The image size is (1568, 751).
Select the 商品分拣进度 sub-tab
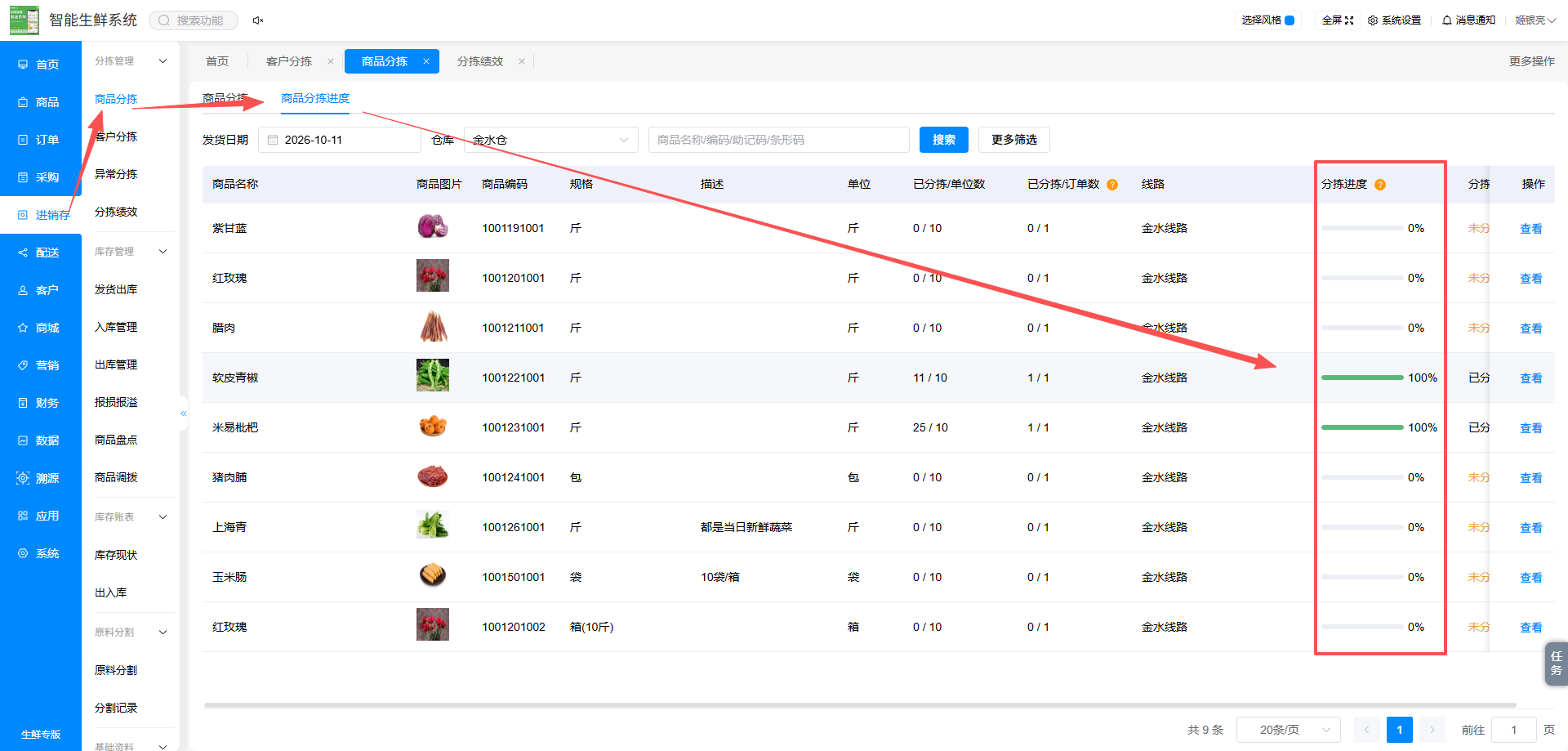(315, 98)
